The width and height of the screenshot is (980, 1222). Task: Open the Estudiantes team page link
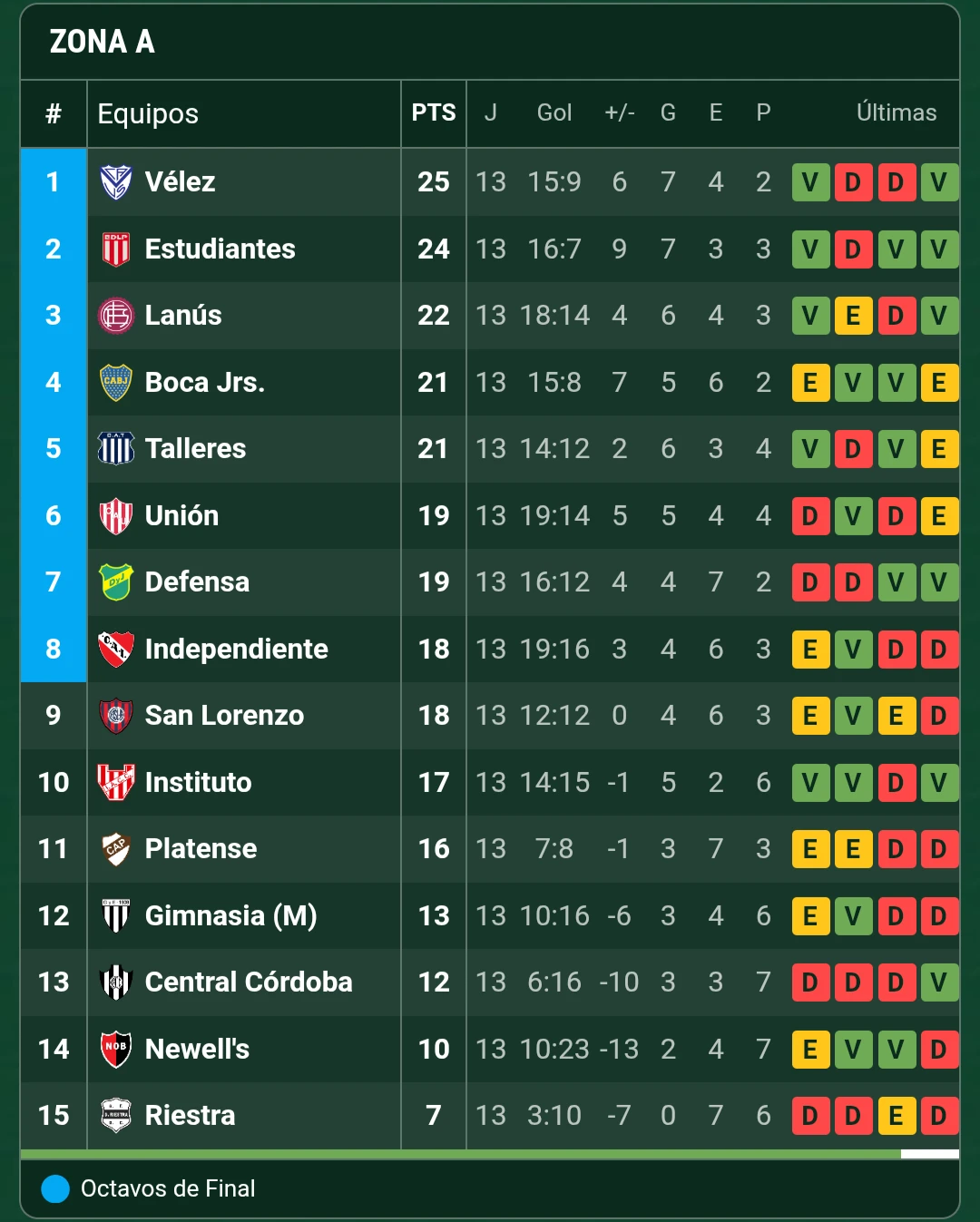[x=220, y=249]
